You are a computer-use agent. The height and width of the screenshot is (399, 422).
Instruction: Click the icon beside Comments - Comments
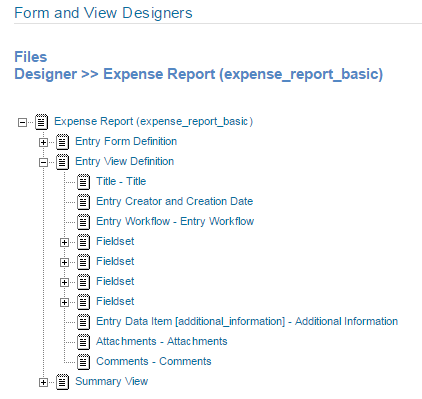tap(83, 362)
